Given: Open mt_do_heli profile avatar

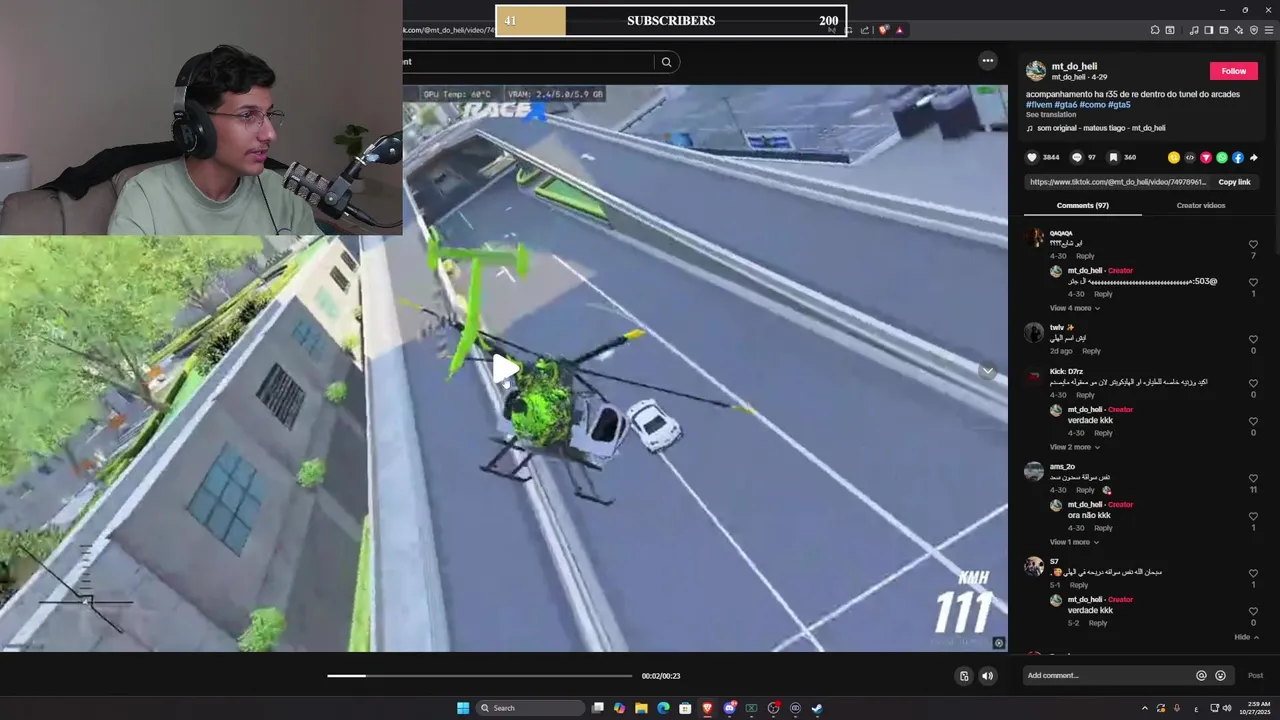Looking at the screenshot, I should 1036,71.
